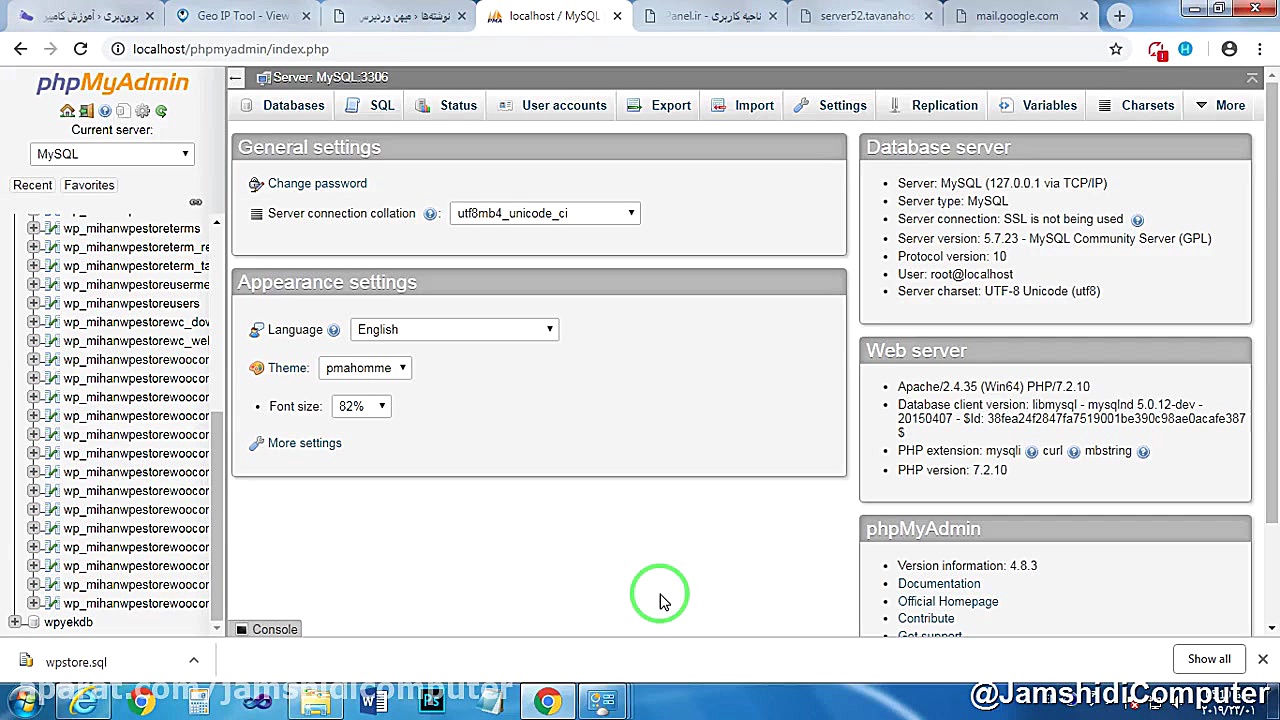This screenshot has height=720, width=1280.
Task: Expand the wpyekdb database node
Action: point(14,622)
